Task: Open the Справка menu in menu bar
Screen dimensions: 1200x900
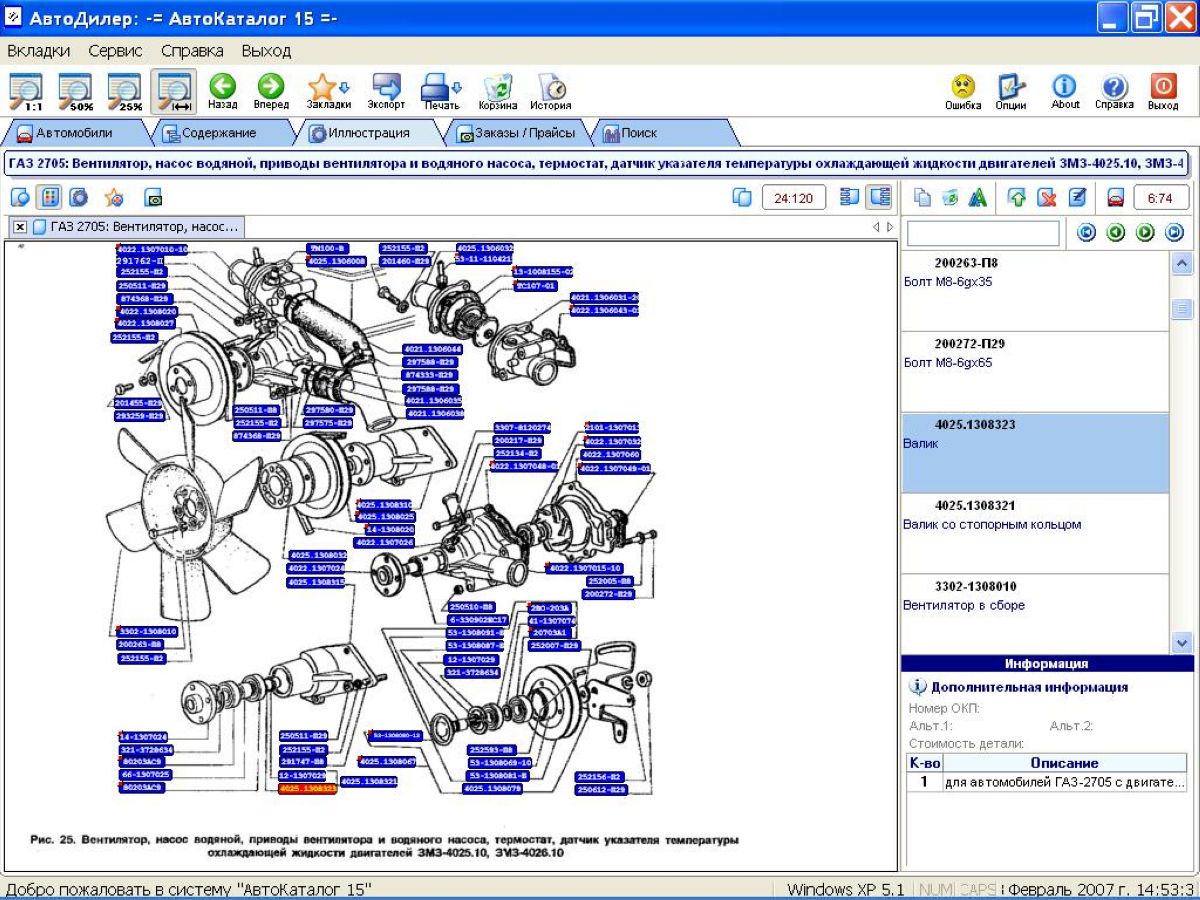Action: pos(192,50)
